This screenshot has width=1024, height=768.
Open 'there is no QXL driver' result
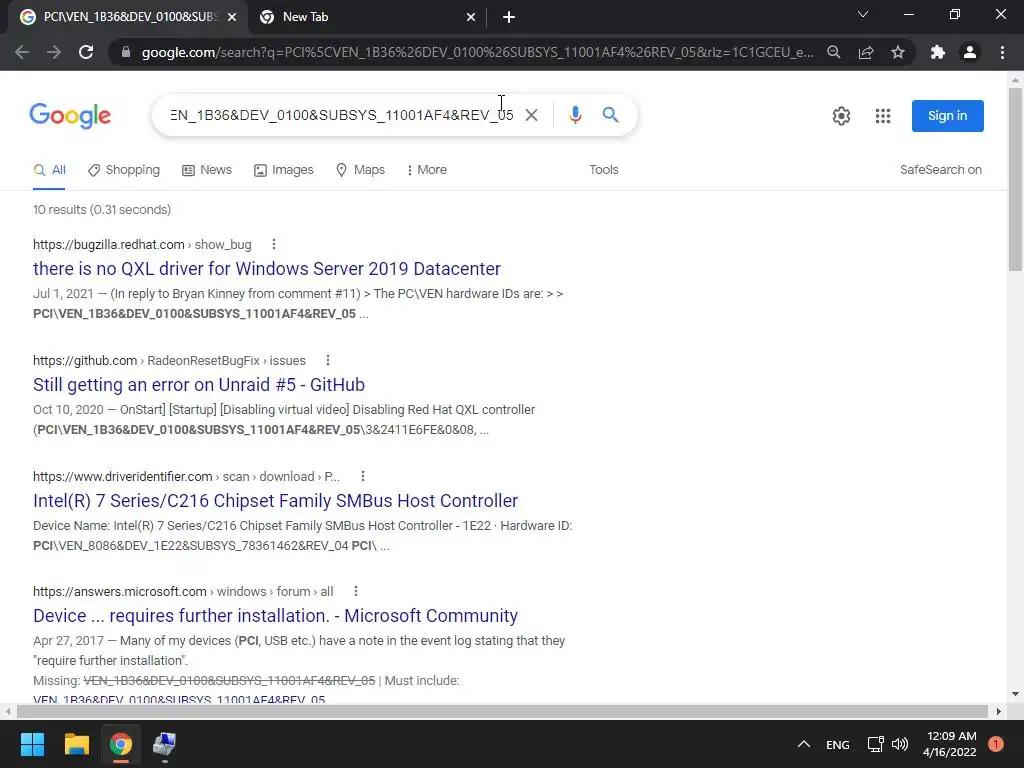click(266, 268)
